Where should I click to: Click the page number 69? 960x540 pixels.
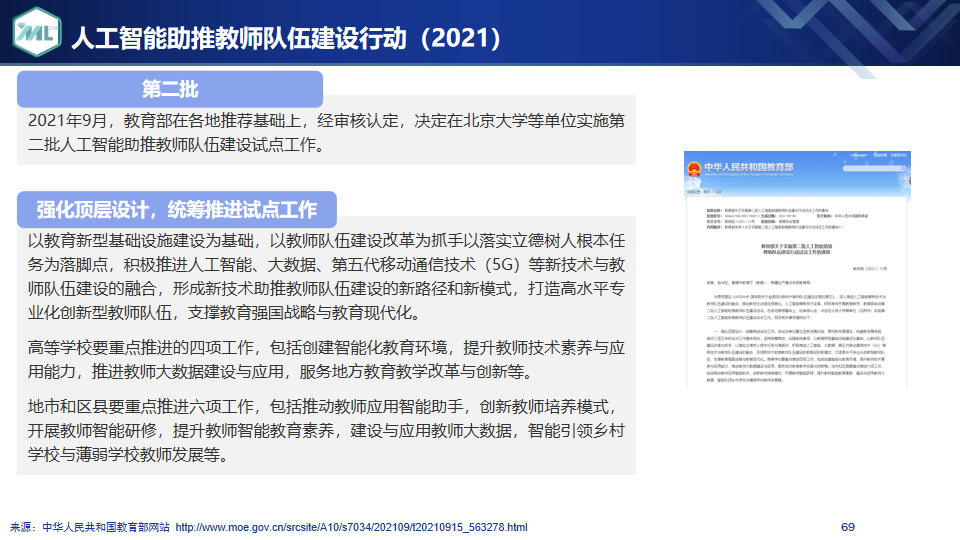point(848,527)
